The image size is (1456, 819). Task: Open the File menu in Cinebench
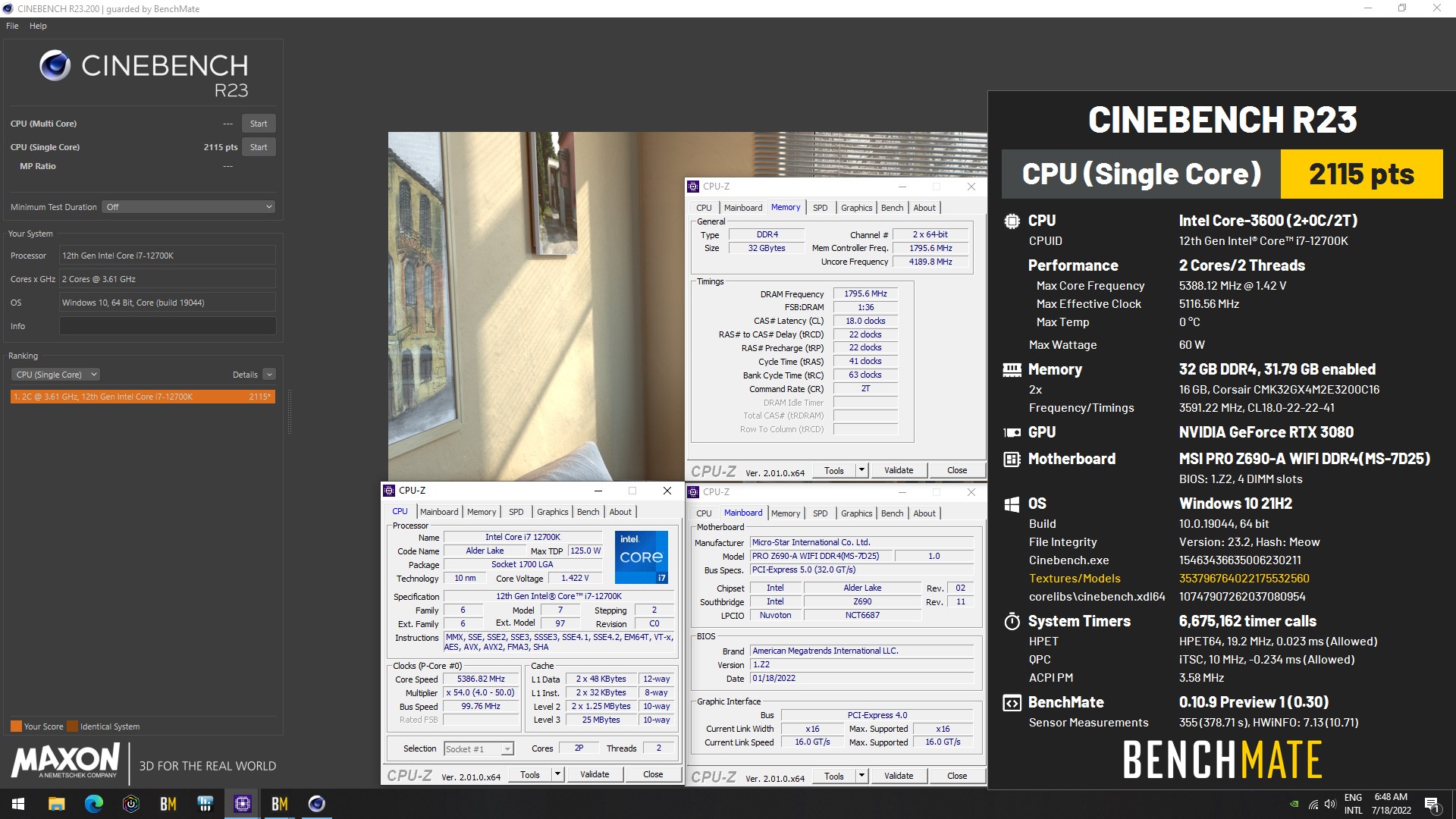click(12, 26)
